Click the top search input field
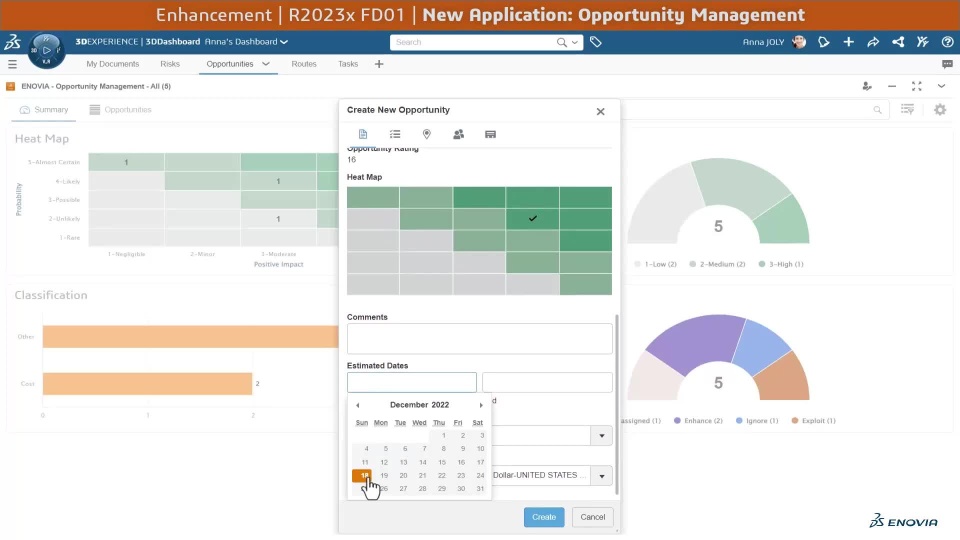This screenshot has width=960, height=540. (x=474, y=42)
